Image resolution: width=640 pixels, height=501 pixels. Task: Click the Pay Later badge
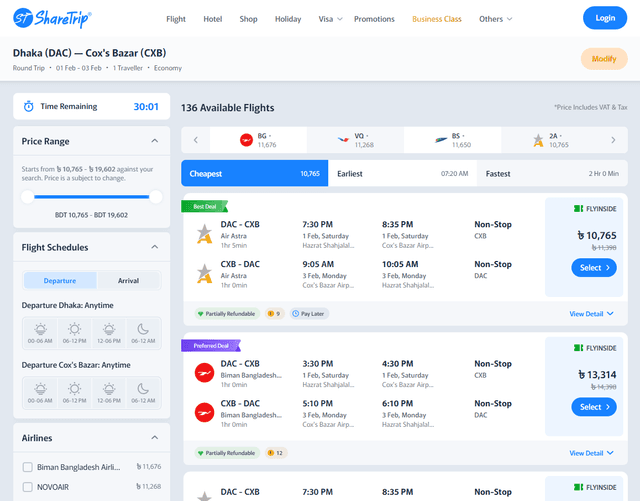point(309,314)
